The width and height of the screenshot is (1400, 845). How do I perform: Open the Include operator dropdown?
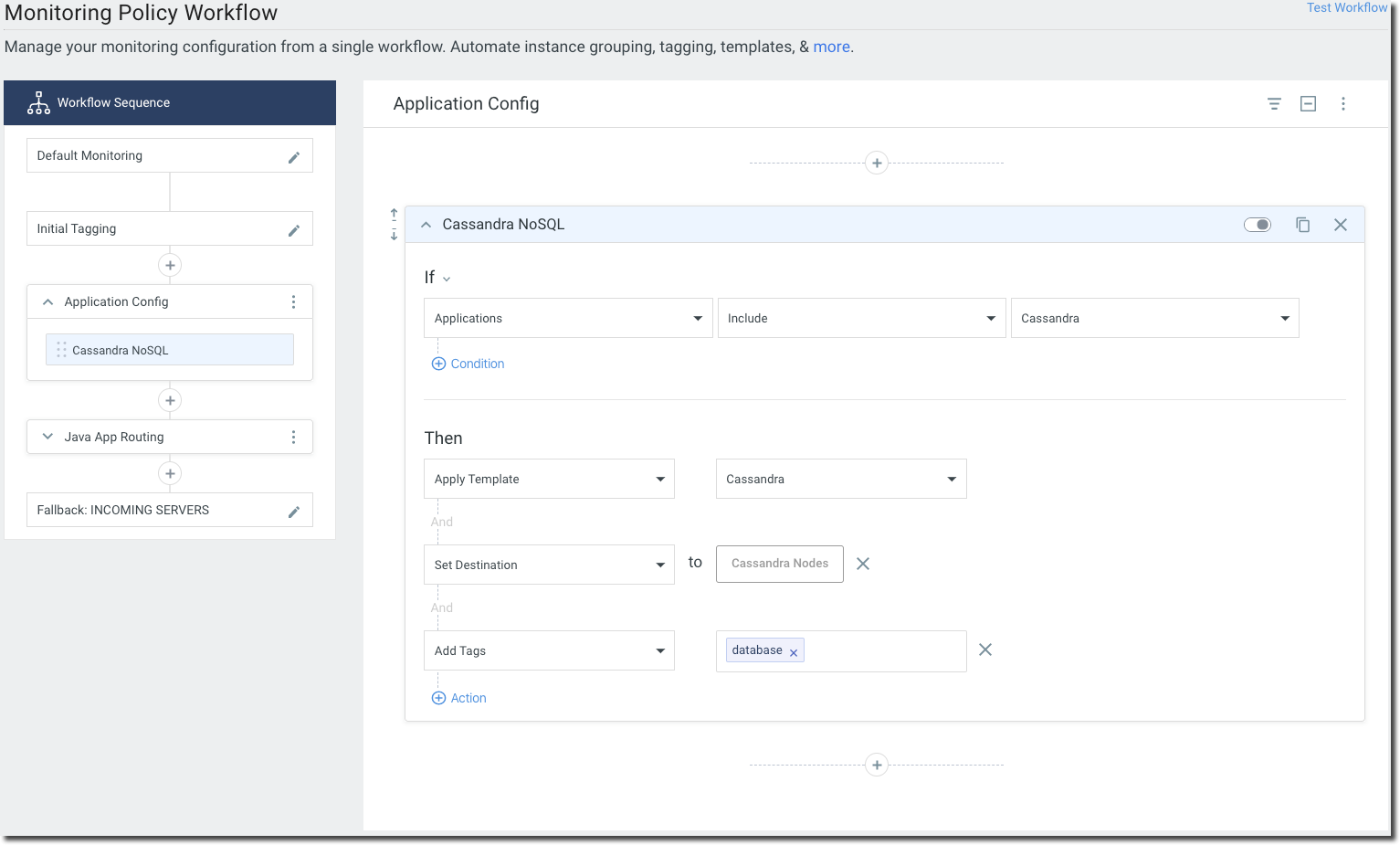pos(860,318)
